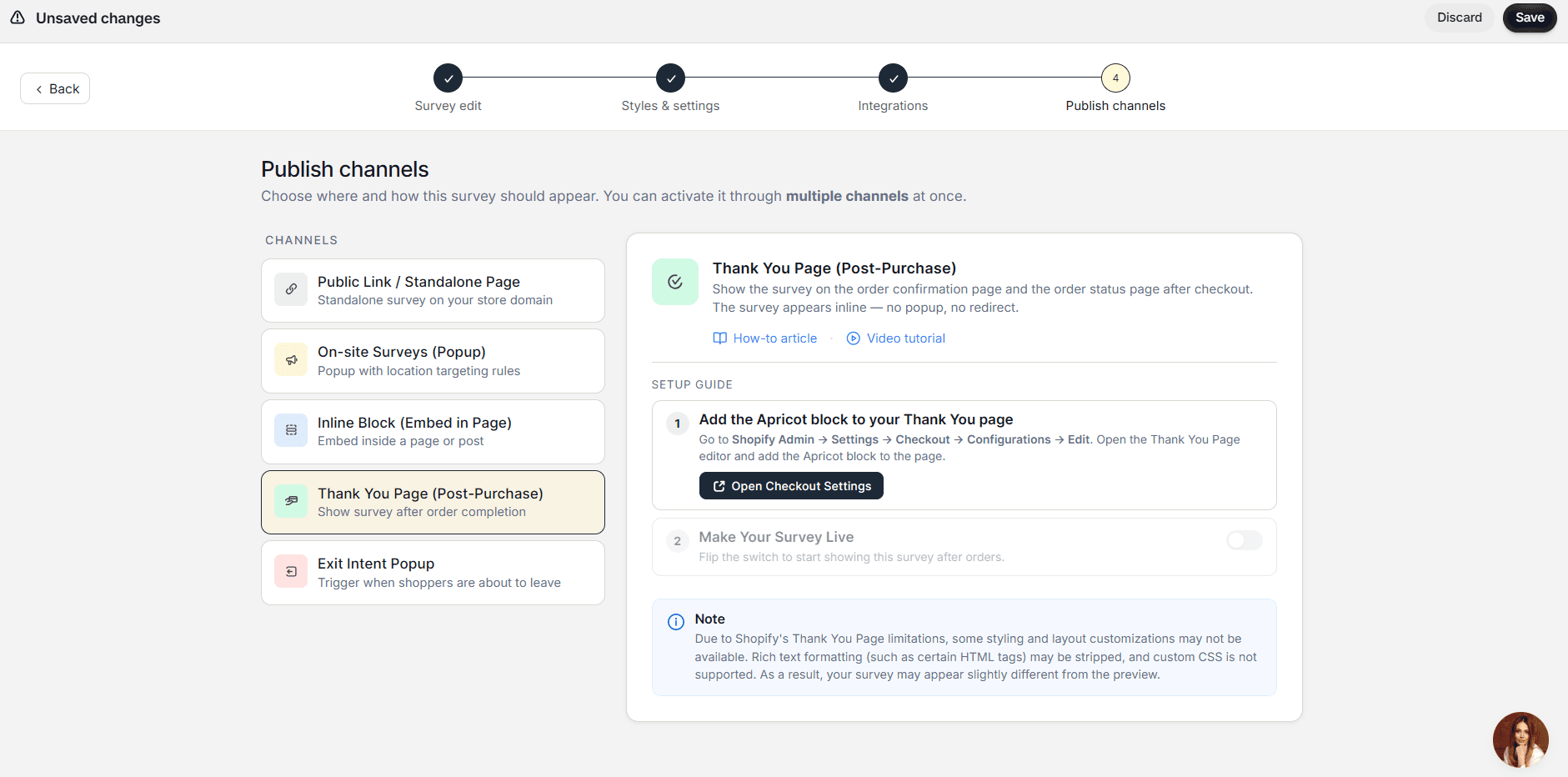This screenshot has width=1568, height=777.
Task: Click the Inline Block embed icon
Action: point(291,430)
